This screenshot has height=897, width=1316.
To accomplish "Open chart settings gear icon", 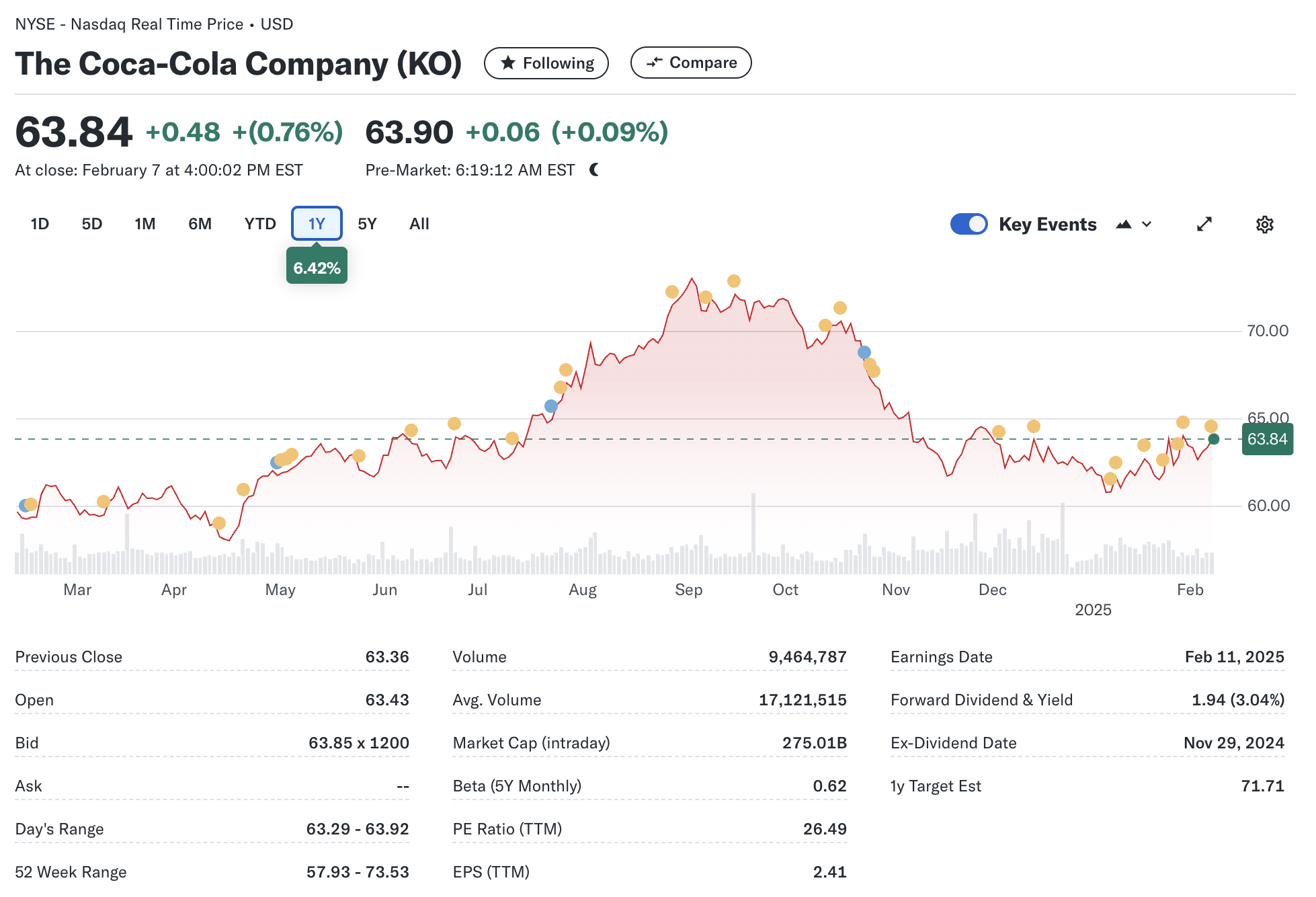I will pyautogui.click(x=1264, y=225).
